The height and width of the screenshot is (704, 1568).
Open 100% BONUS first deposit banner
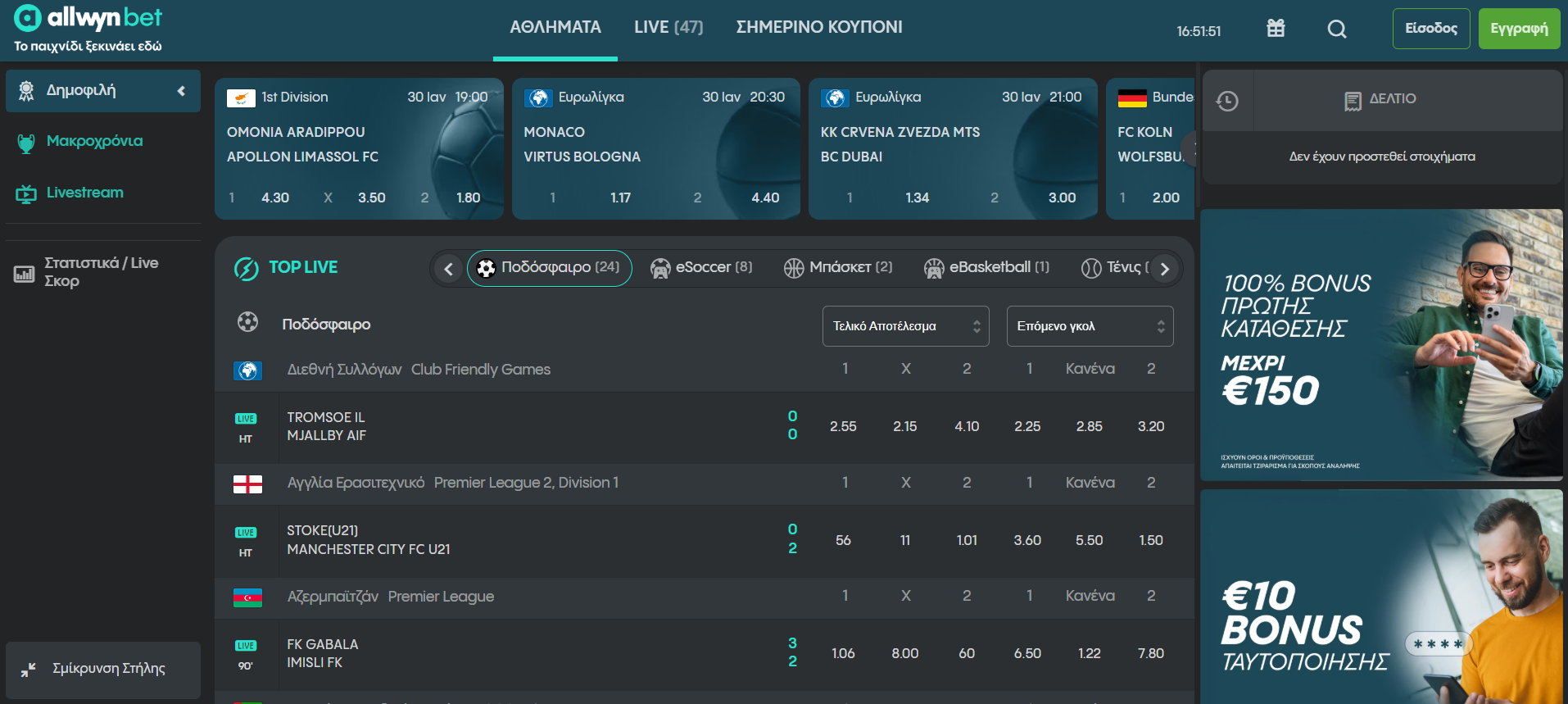[x=1381, y=345]
